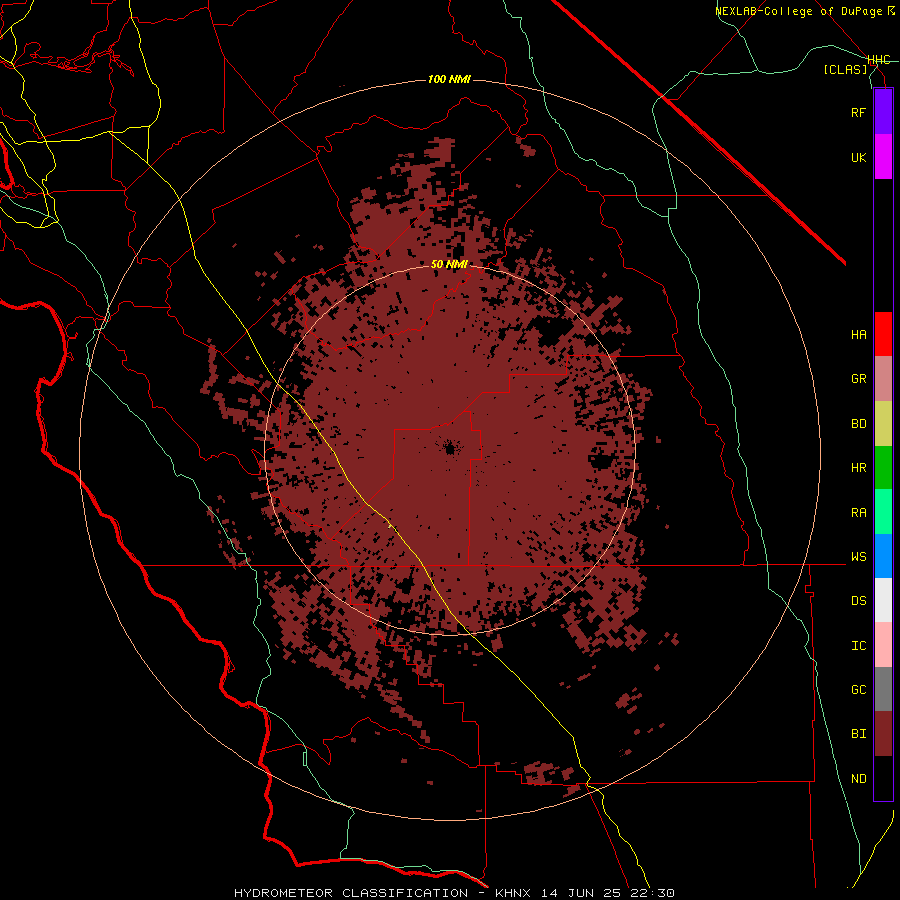Click the DS legend label

point(858,601)
